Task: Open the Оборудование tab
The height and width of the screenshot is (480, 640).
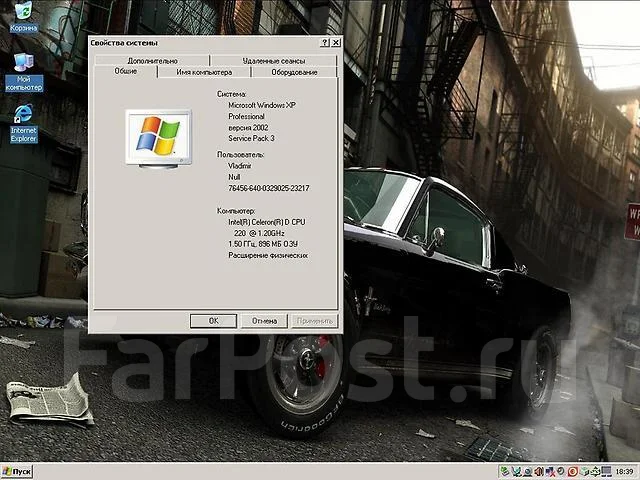Action: coord(294,72)
